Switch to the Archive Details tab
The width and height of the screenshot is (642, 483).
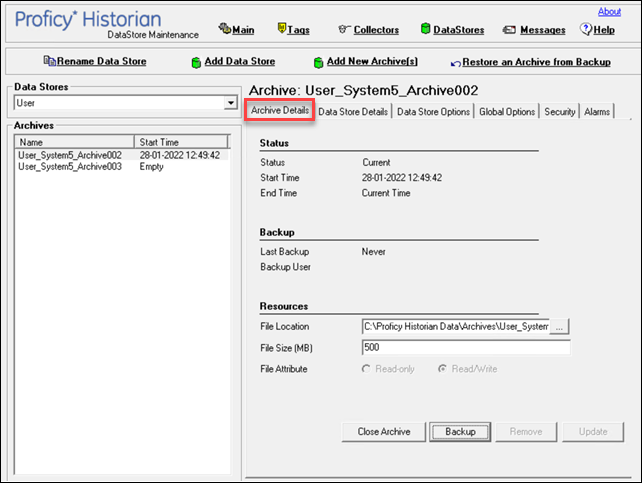(x=280, y=110)
